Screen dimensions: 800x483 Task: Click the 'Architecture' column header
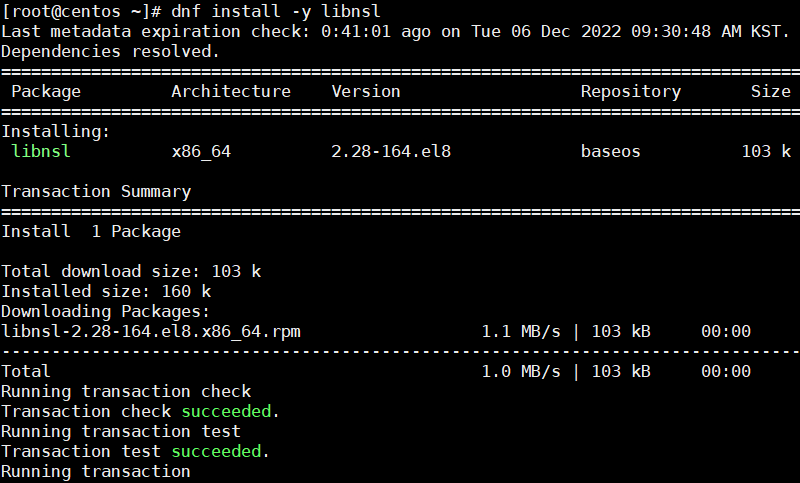[231, 91]
